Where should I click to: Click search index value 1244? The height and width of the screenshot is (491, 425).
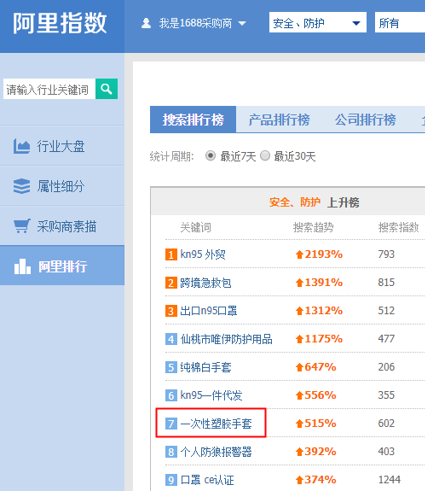click(389, 480)
